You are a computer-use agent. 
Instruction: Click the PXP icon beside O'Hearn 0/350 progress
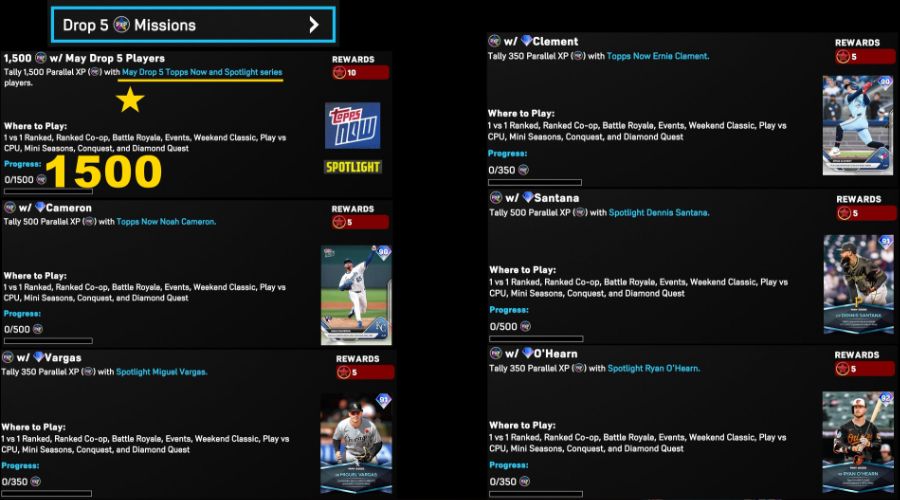point(525,481)
